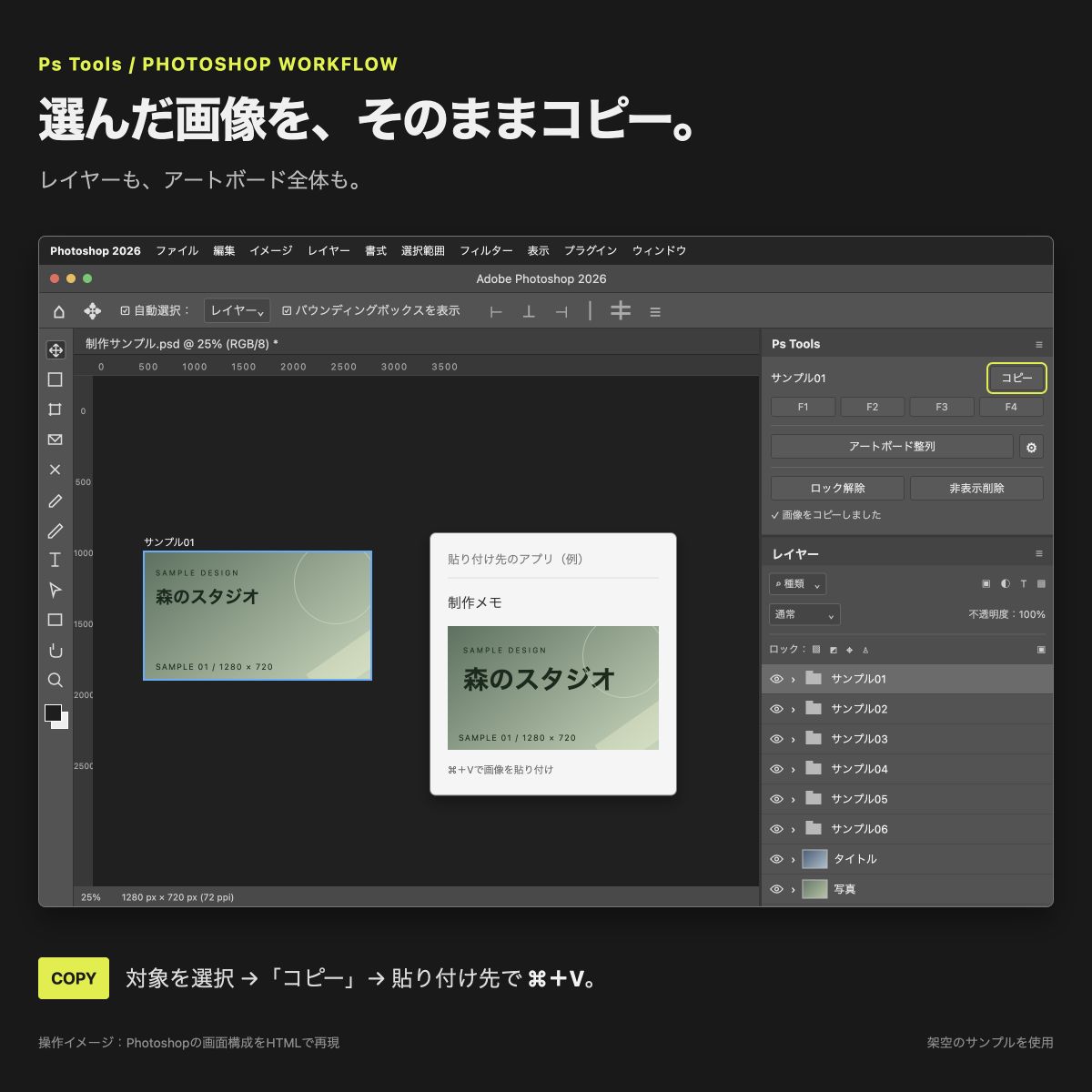Select the Path Selection arrow tool

click(56, 590)
